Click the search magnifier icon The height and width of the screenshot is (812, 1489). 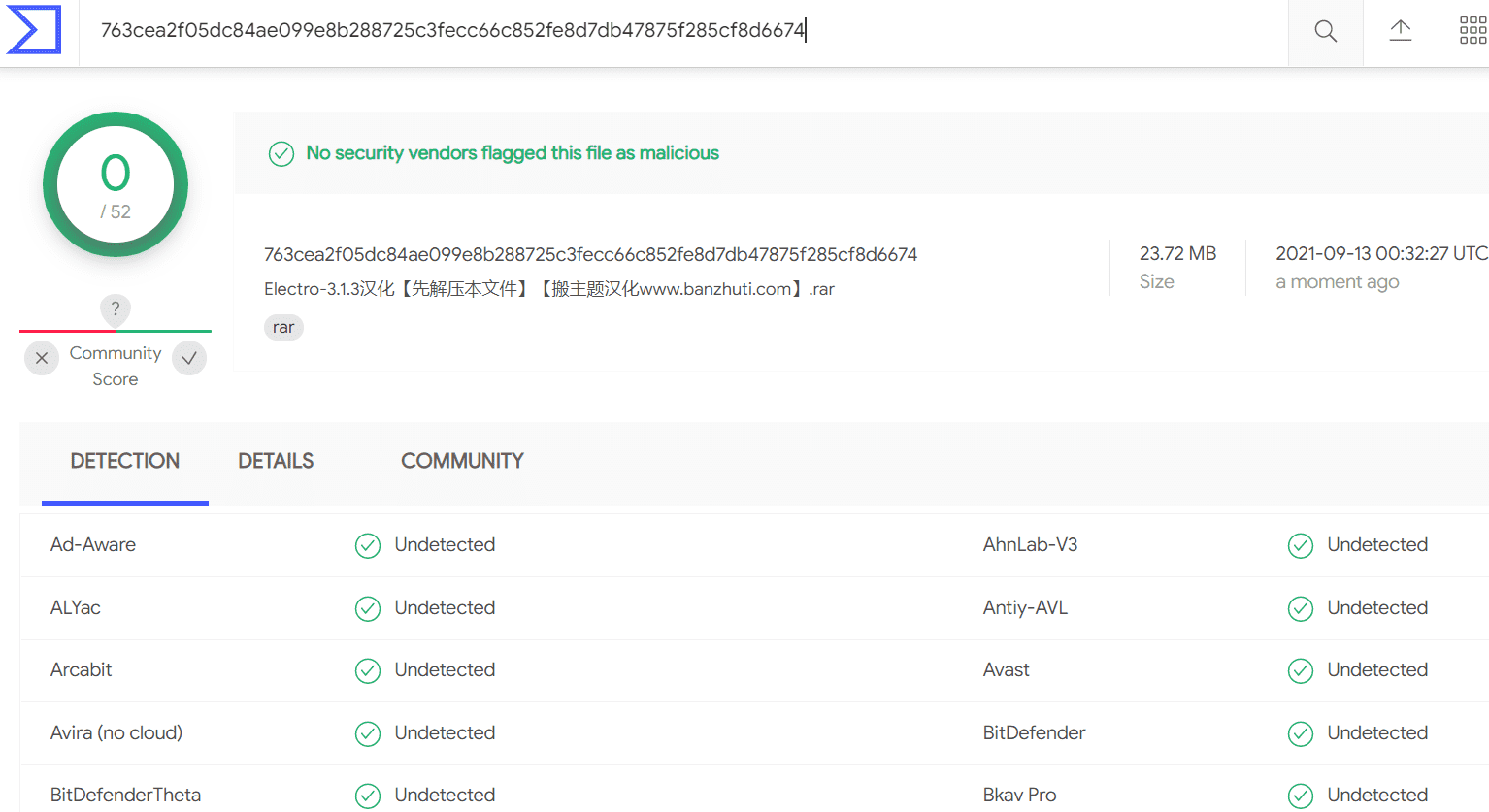click(x=1325, y=32)
